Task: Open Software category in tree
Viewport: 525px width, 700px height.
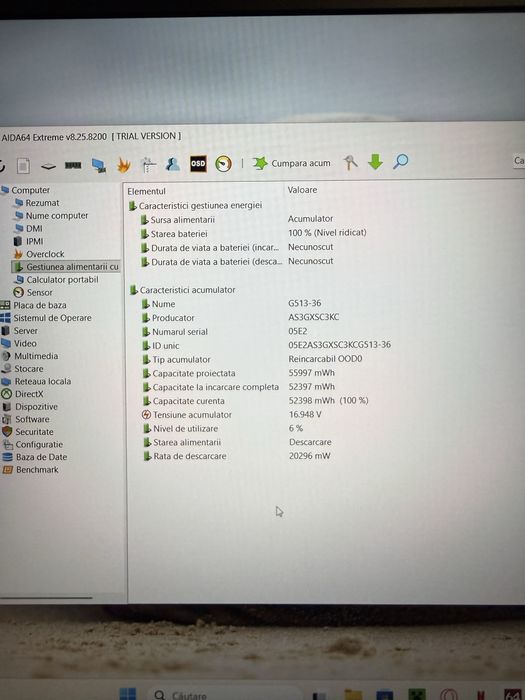Action: [26, 419]
